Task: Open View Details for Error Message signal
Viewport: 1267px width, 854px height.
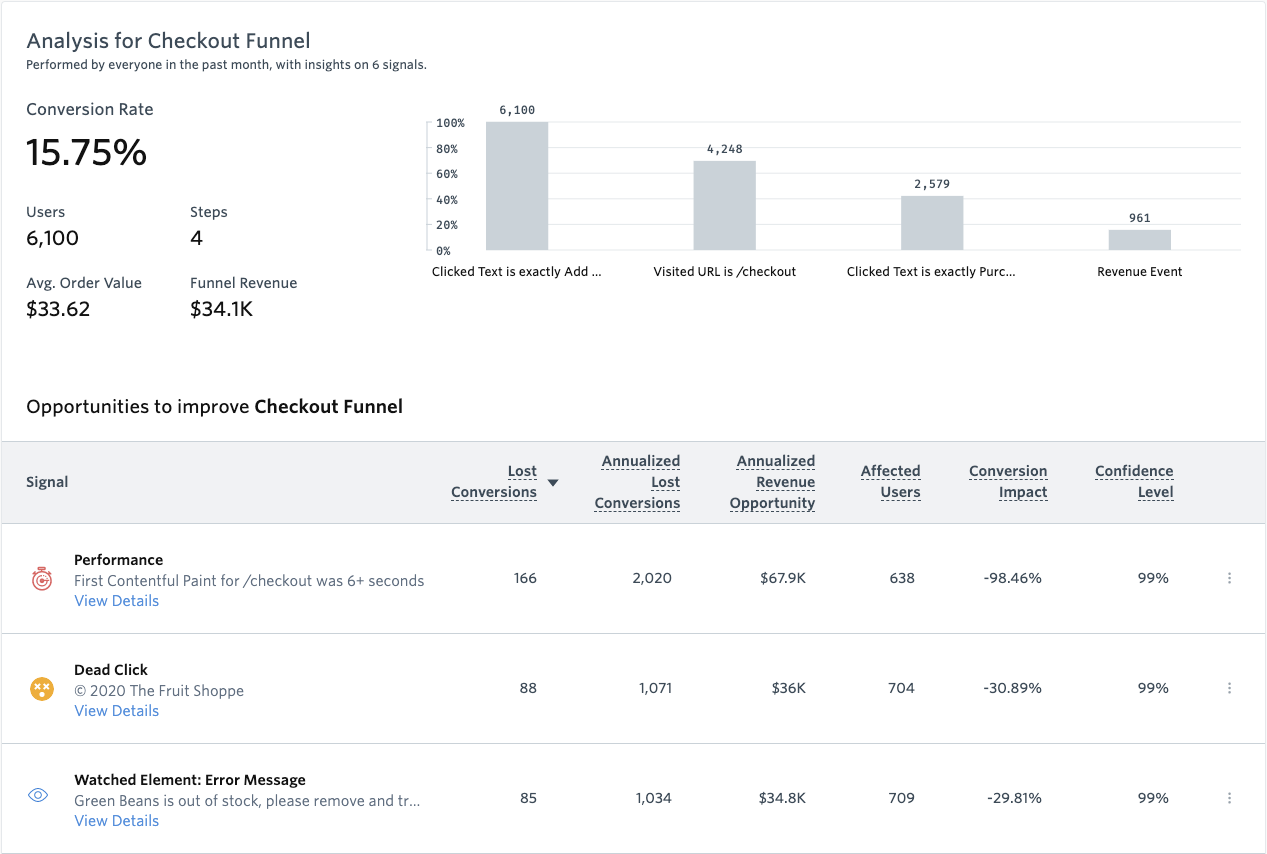Action: 116,821
